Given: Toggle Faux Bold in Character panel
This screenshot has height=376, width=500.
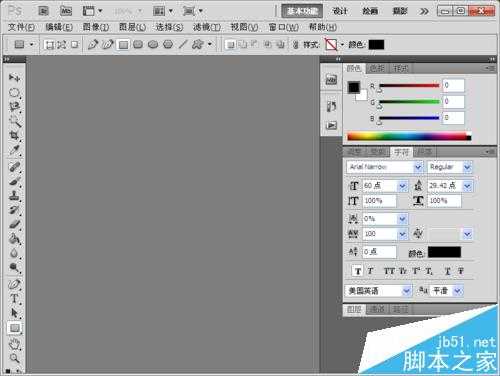Looking at the screenshot, I should [x=358, y=271].
